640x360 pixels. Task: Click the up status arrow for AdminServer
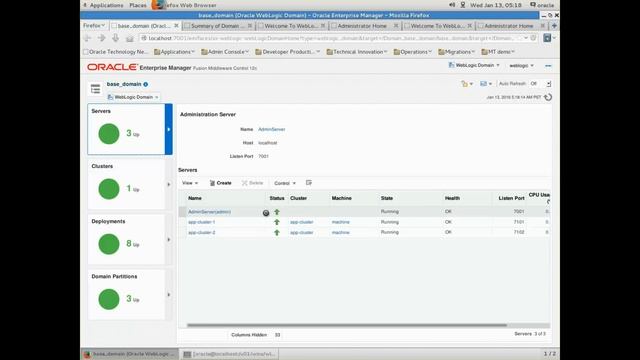point(277,212)
